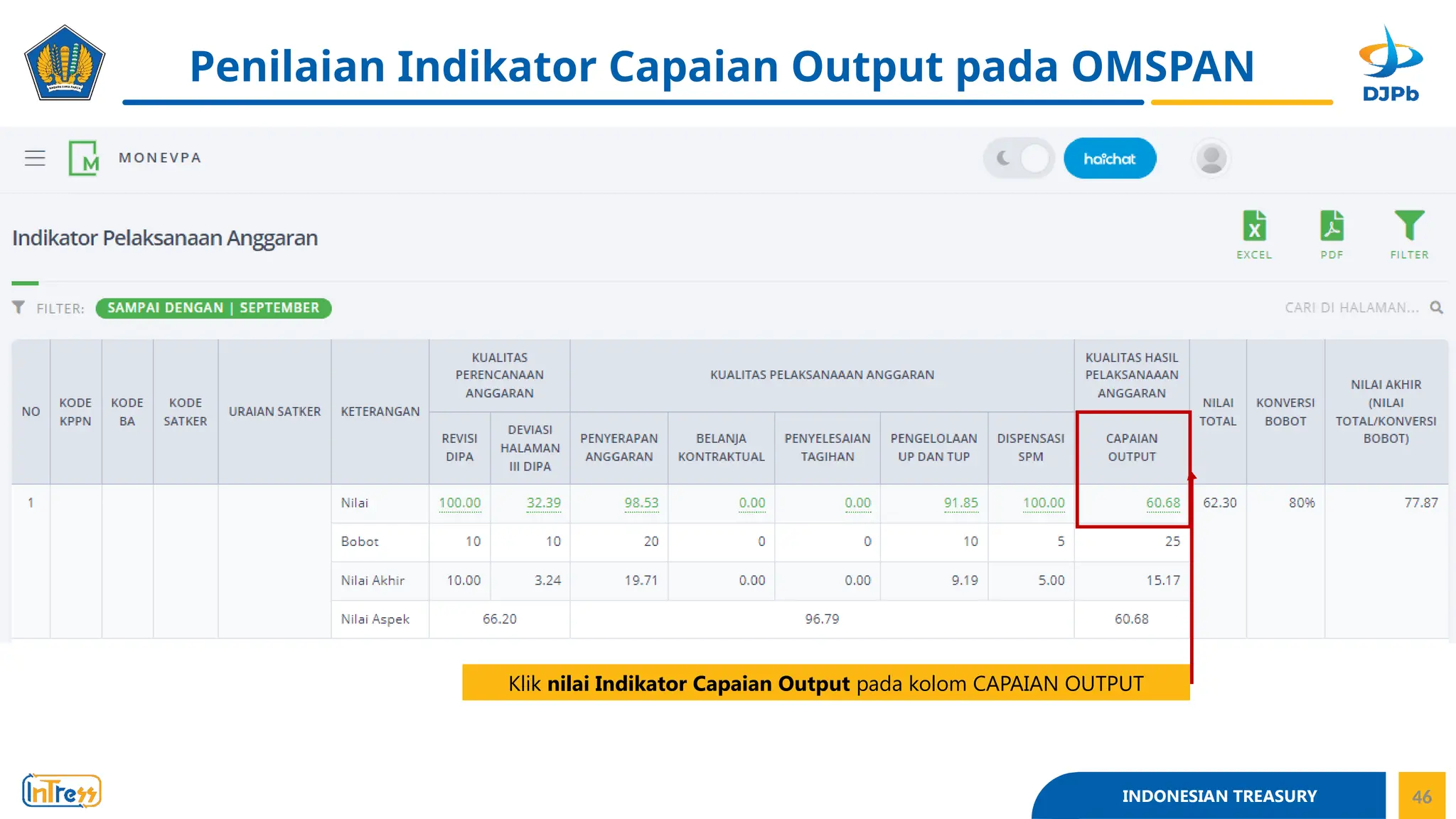Open Penyerapan Anggaran value 98.53
The image size is (1456, 819).
[641, 503]
